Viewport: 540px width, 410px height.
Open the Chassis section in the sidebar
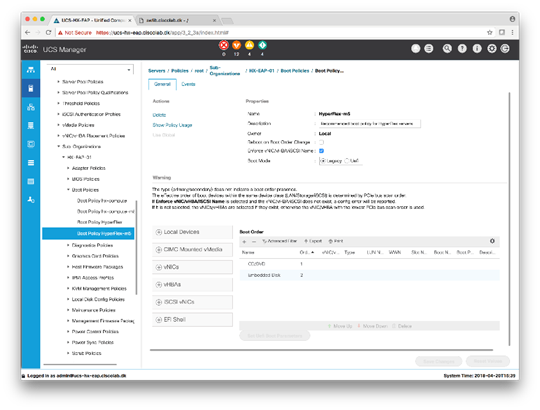coord(31,181)
